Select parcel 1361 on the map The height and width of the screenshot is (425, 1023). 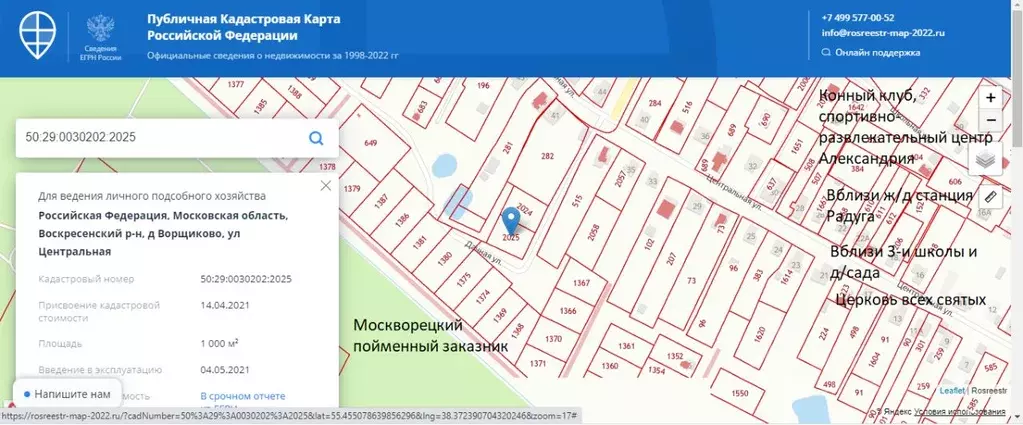[x=626, y=345]
